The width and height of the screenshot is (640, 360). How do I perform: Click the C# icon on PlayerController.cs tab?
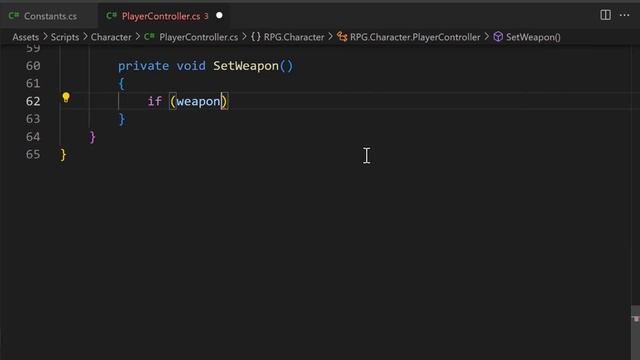coord(111,16)
